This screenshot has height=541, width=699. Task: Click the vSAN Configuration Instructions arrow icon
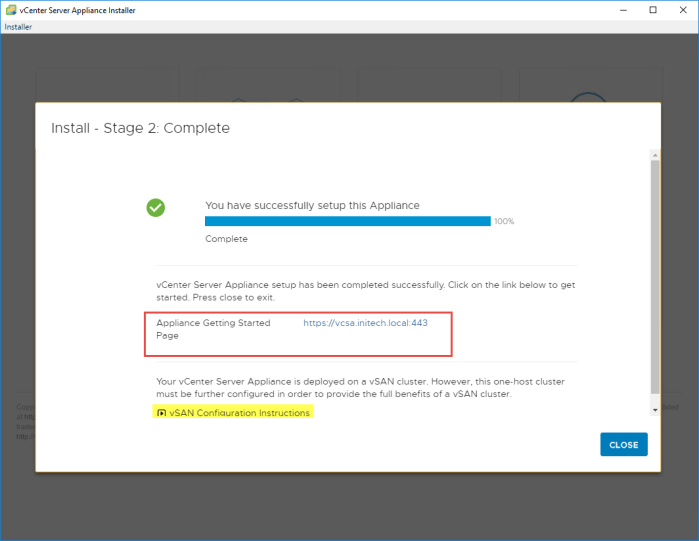[x=161, y=412]
